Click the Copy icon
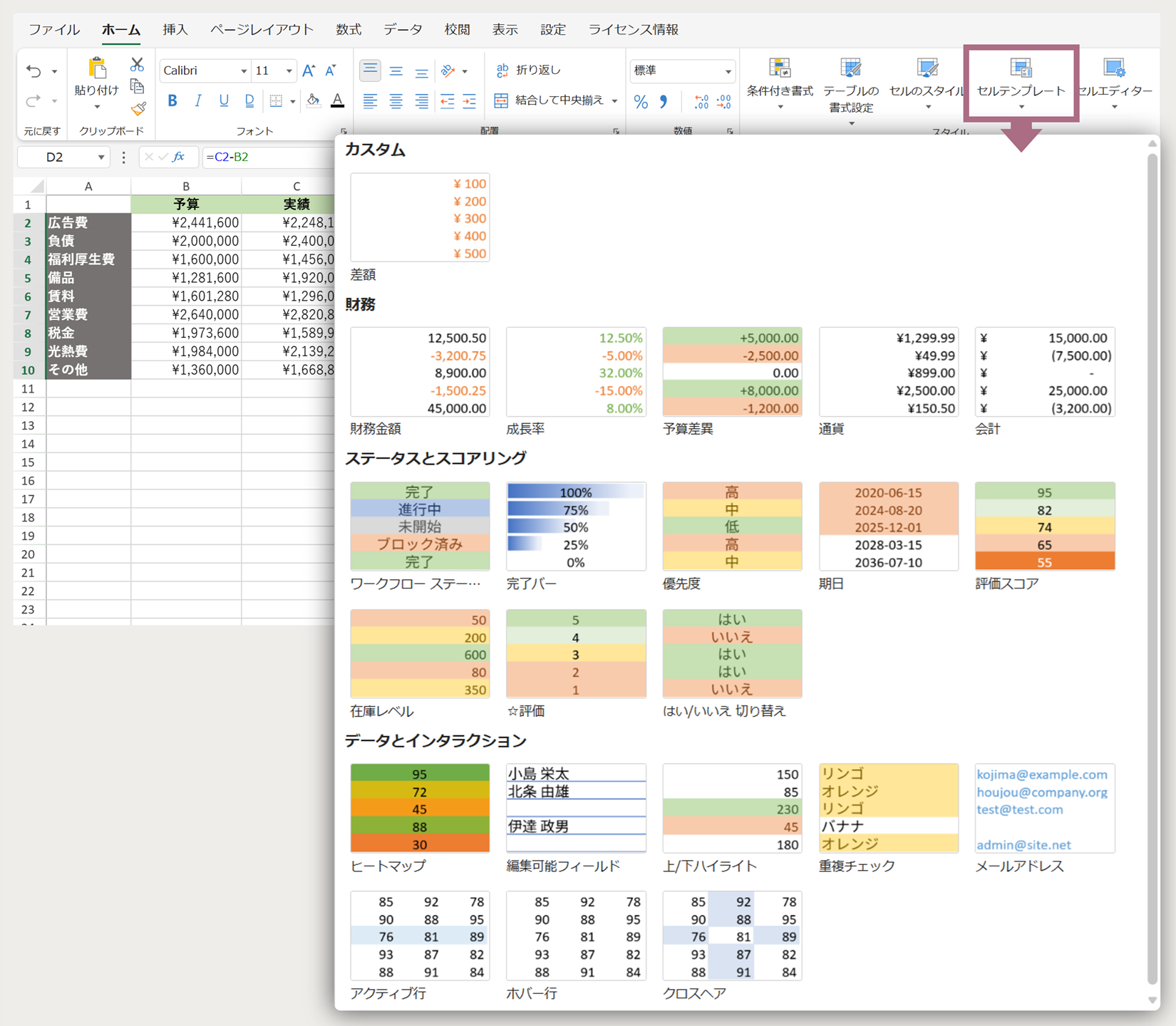This screenshot has height=1026, width=1176. coord(137,87)
